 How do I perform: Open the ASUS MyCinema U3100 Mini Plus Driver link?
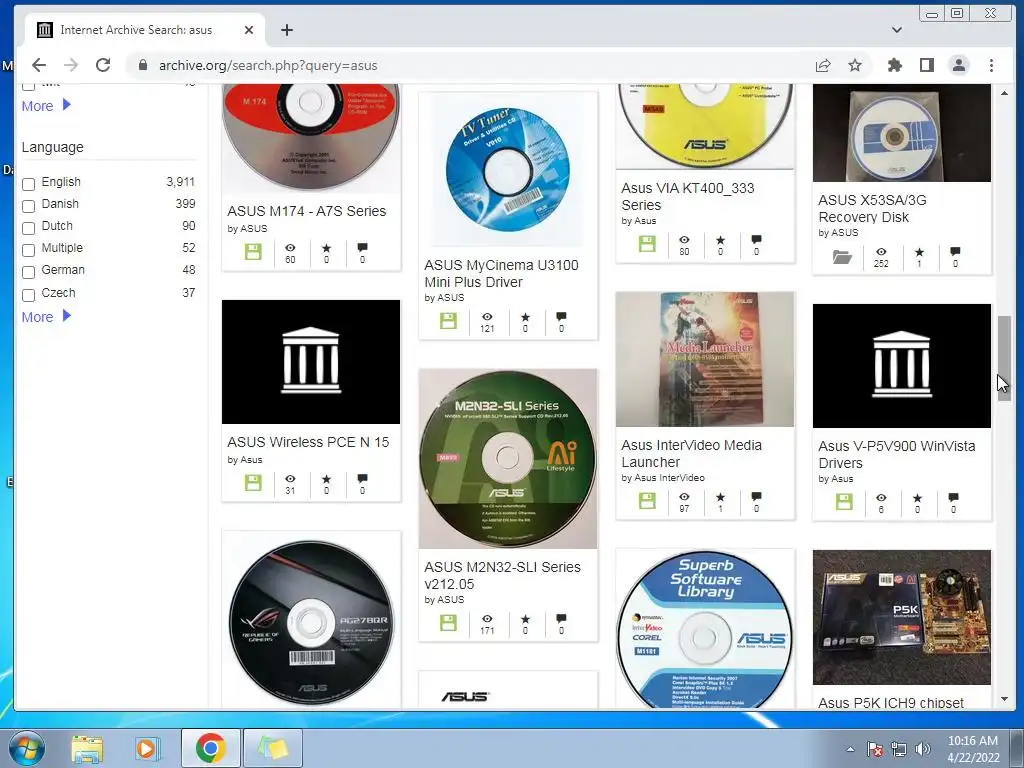(x=501, y=274)
